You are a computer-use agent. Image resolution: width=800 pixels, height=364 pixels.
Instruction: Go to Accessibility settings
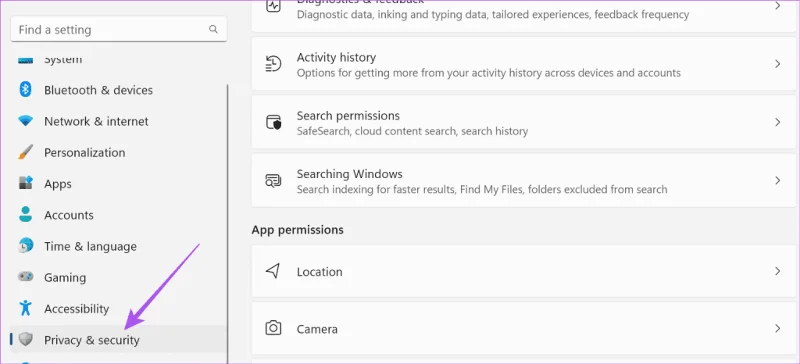click(x=118, y=308)
